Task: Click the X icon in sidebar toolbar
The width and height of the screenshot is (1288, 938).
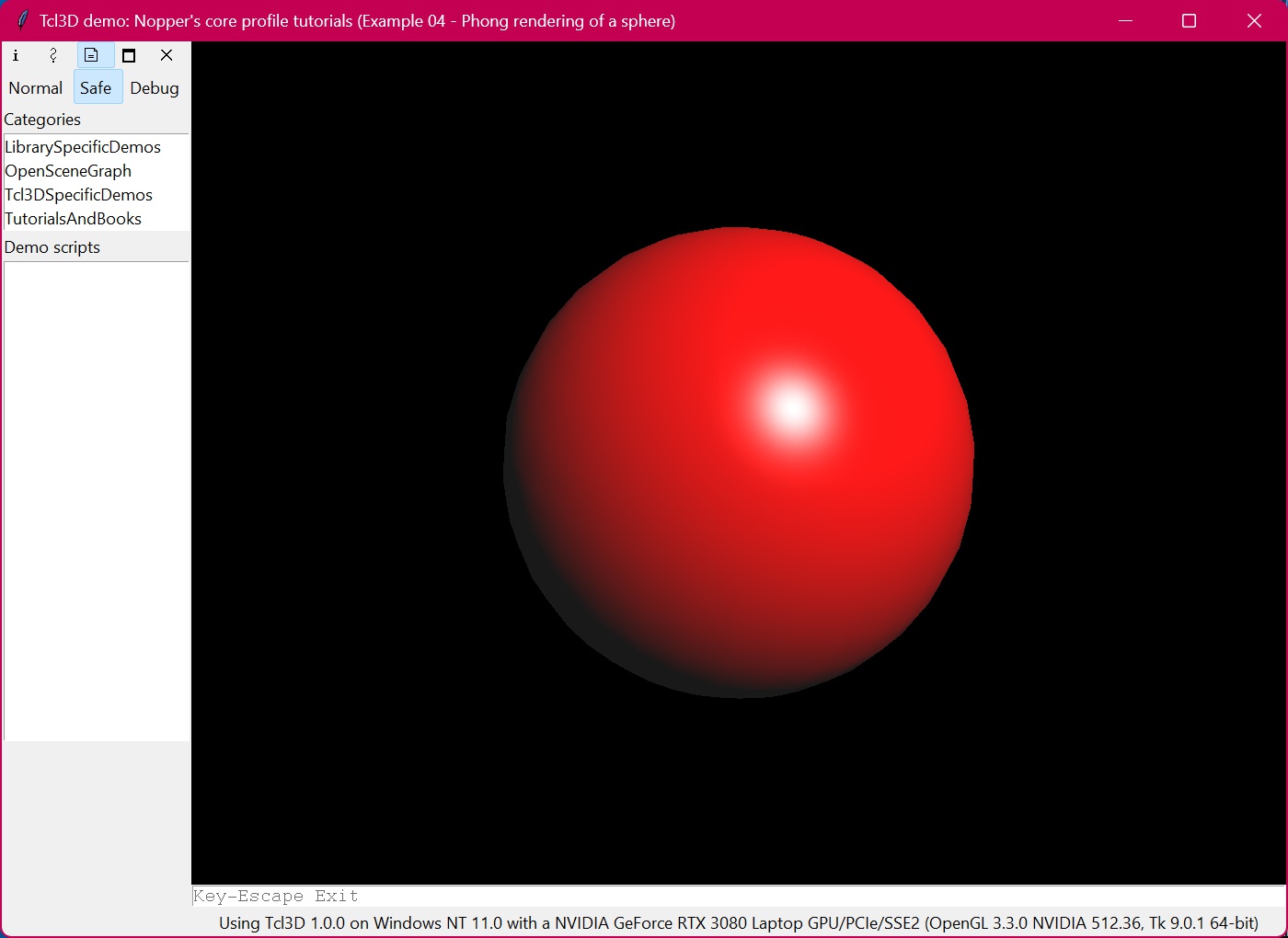Action: point(167,55)
